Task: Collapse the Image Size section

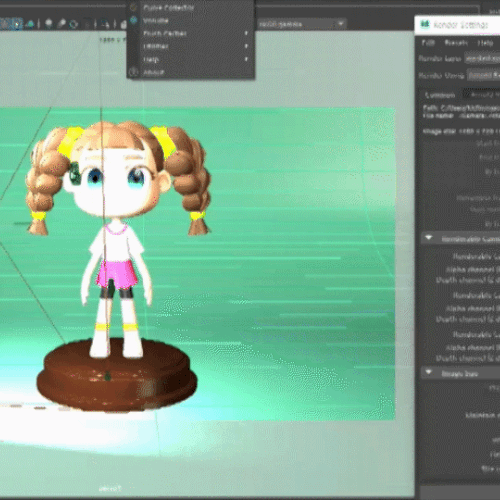Action: (x=429, y=372)
